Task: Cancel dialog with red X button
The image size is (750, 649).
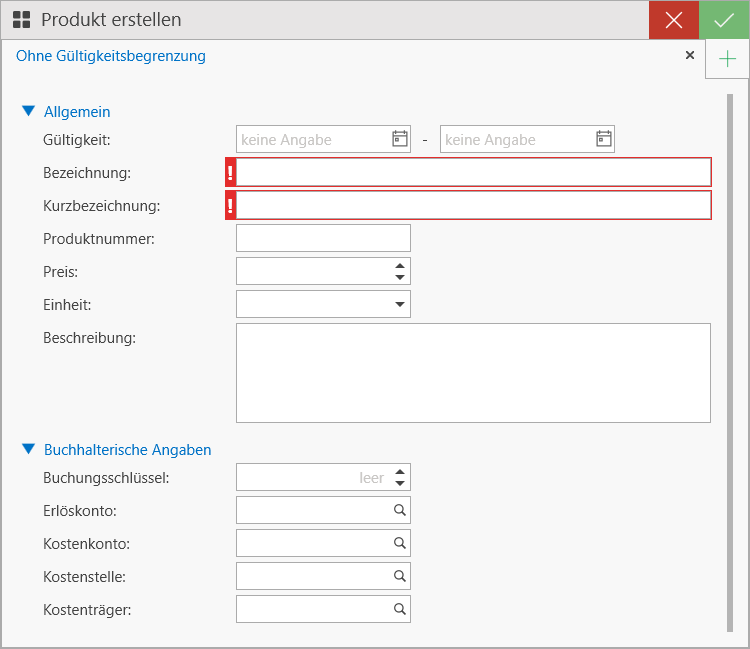Action: pyautogui.click(x=674, y=20)
